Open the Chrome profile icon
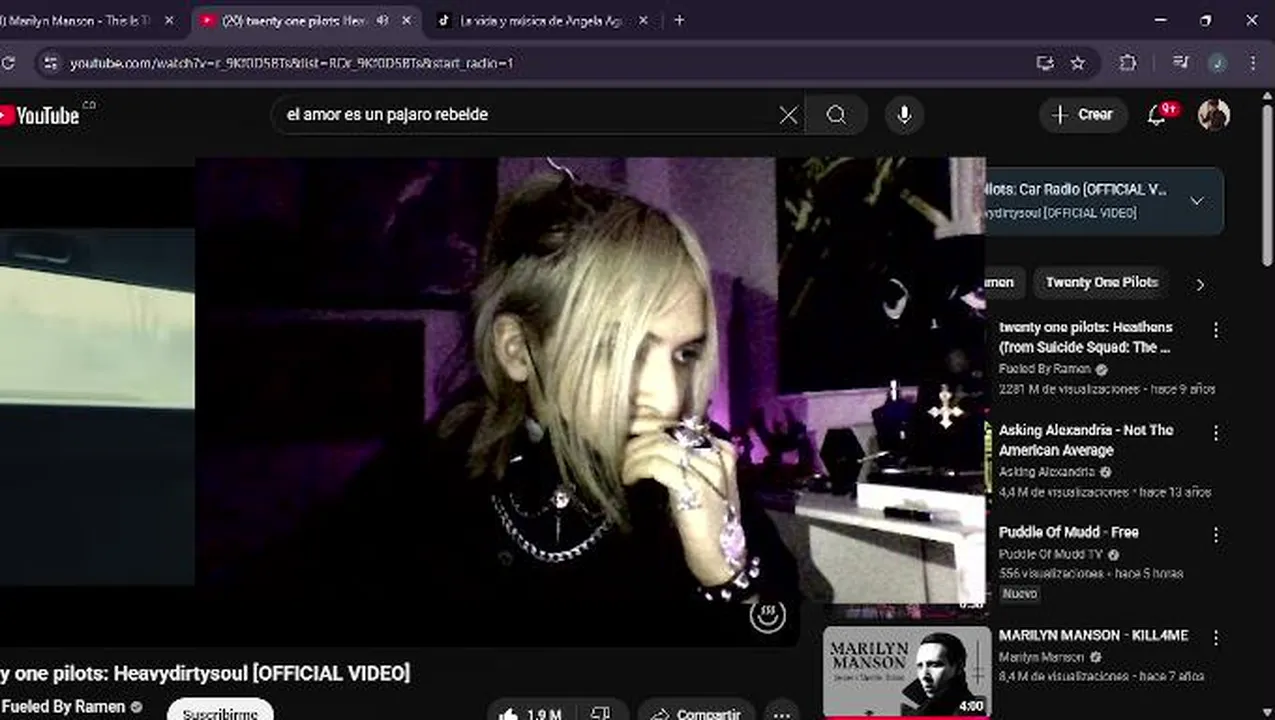Viewport: 1275px width, 720px height. [1217, 63]
